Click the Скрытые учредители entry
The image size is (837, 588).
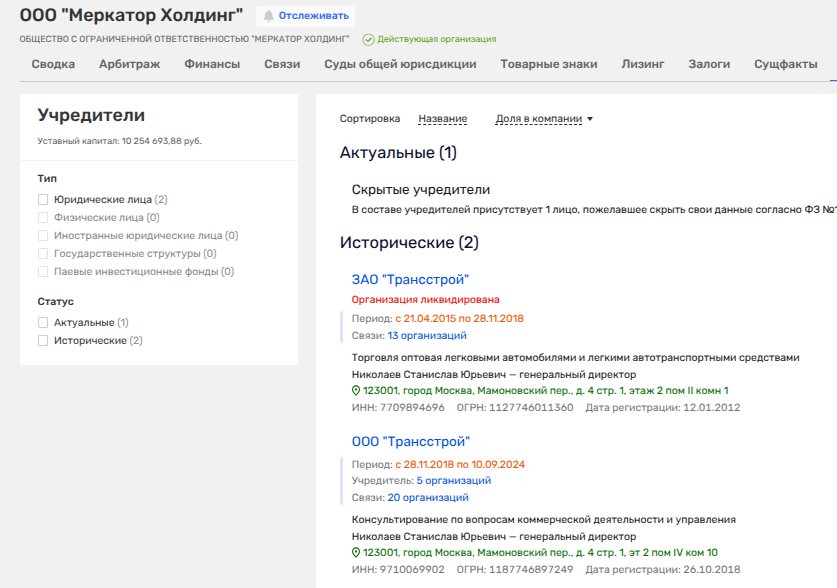(x=420, y=190)
